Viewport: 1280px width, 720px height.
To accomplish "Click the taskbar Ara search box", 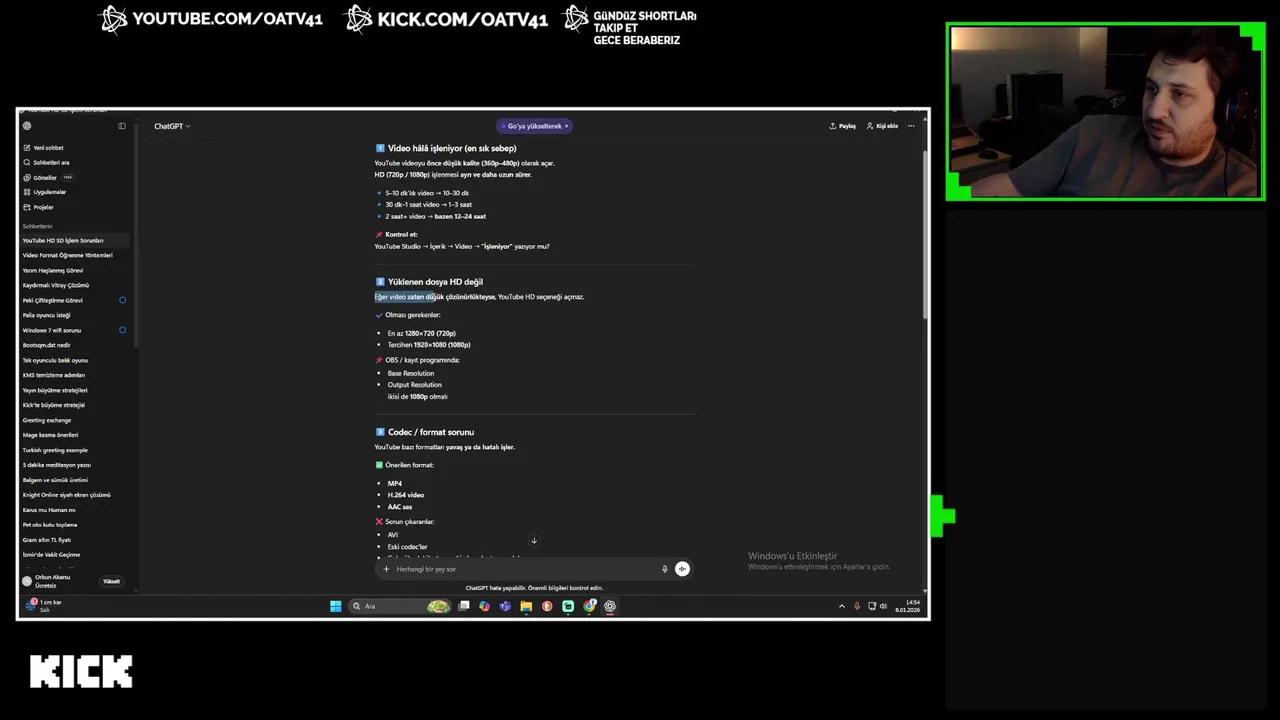I will click(x=400, y=606).
